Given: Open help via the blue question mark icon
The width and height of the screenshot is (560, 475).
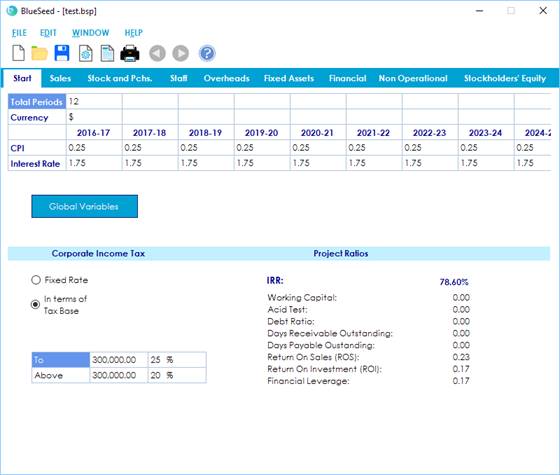Looking at the screenshot, I should tap(207, 54).
